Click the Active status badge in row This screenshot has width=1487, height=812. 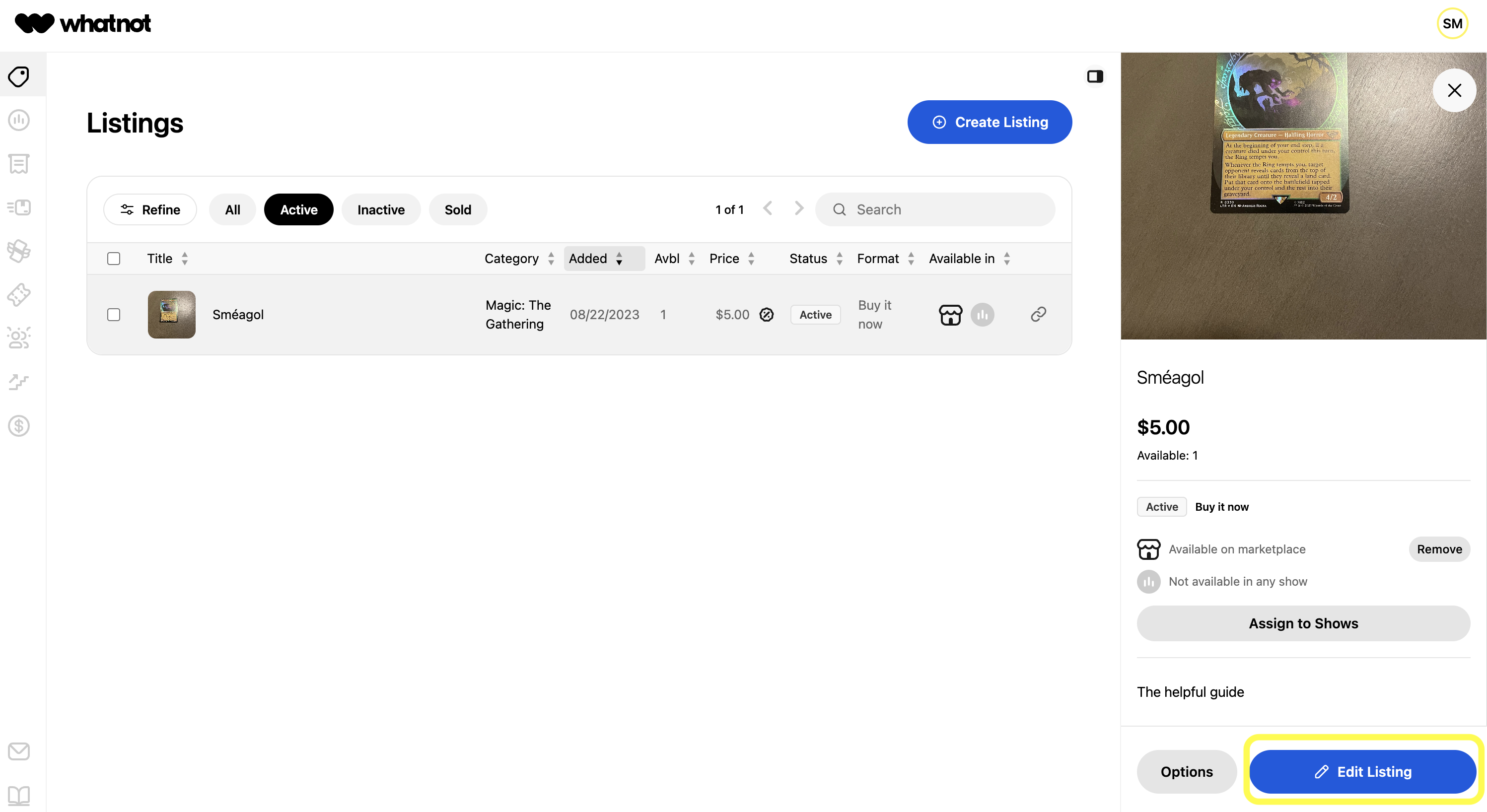815,315
